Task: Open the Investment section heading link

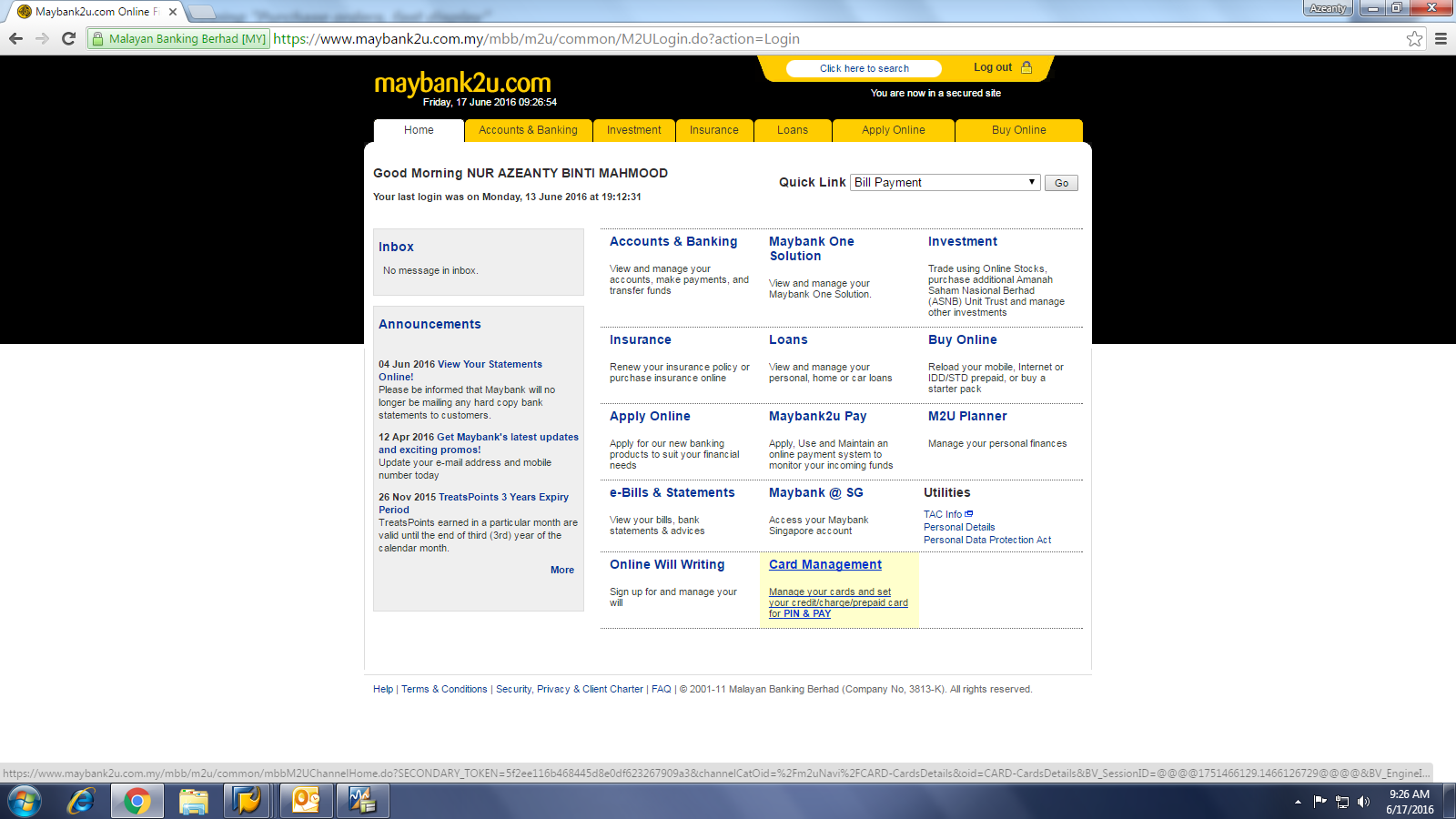Action: tap(963, 241)
